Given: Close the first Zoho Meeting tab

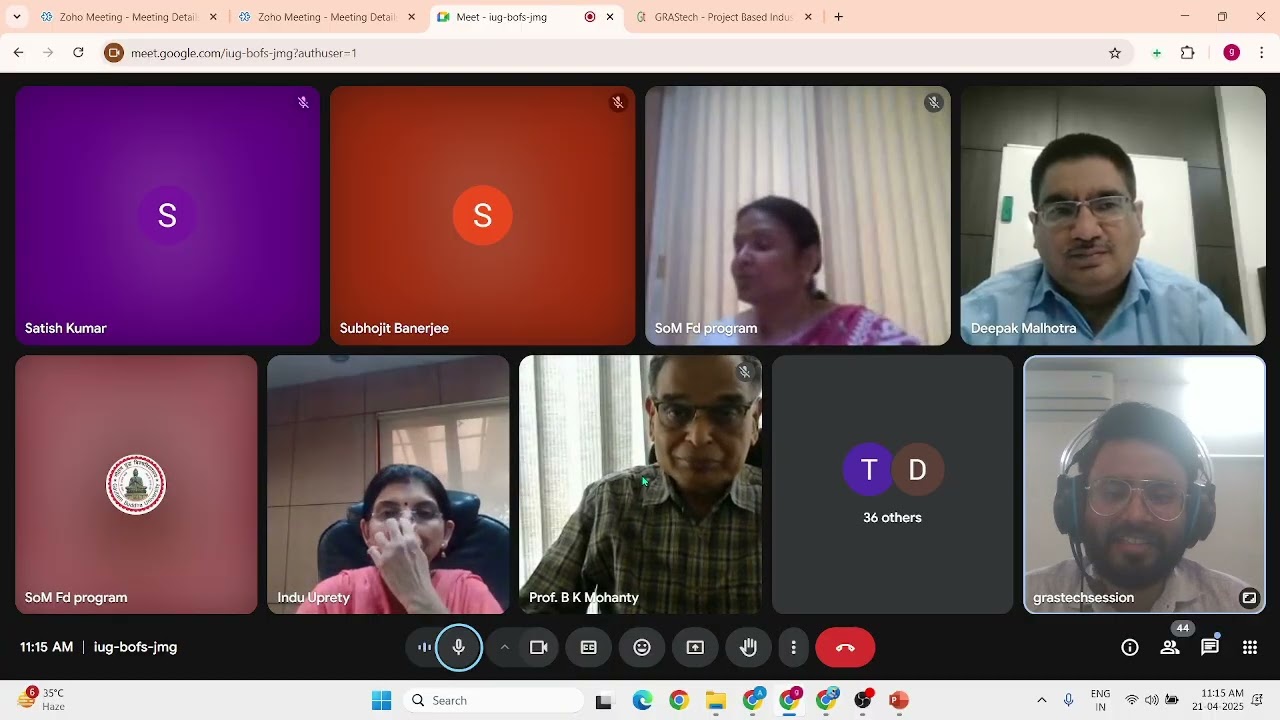Looking at the screenshot, I should (213, 17).
